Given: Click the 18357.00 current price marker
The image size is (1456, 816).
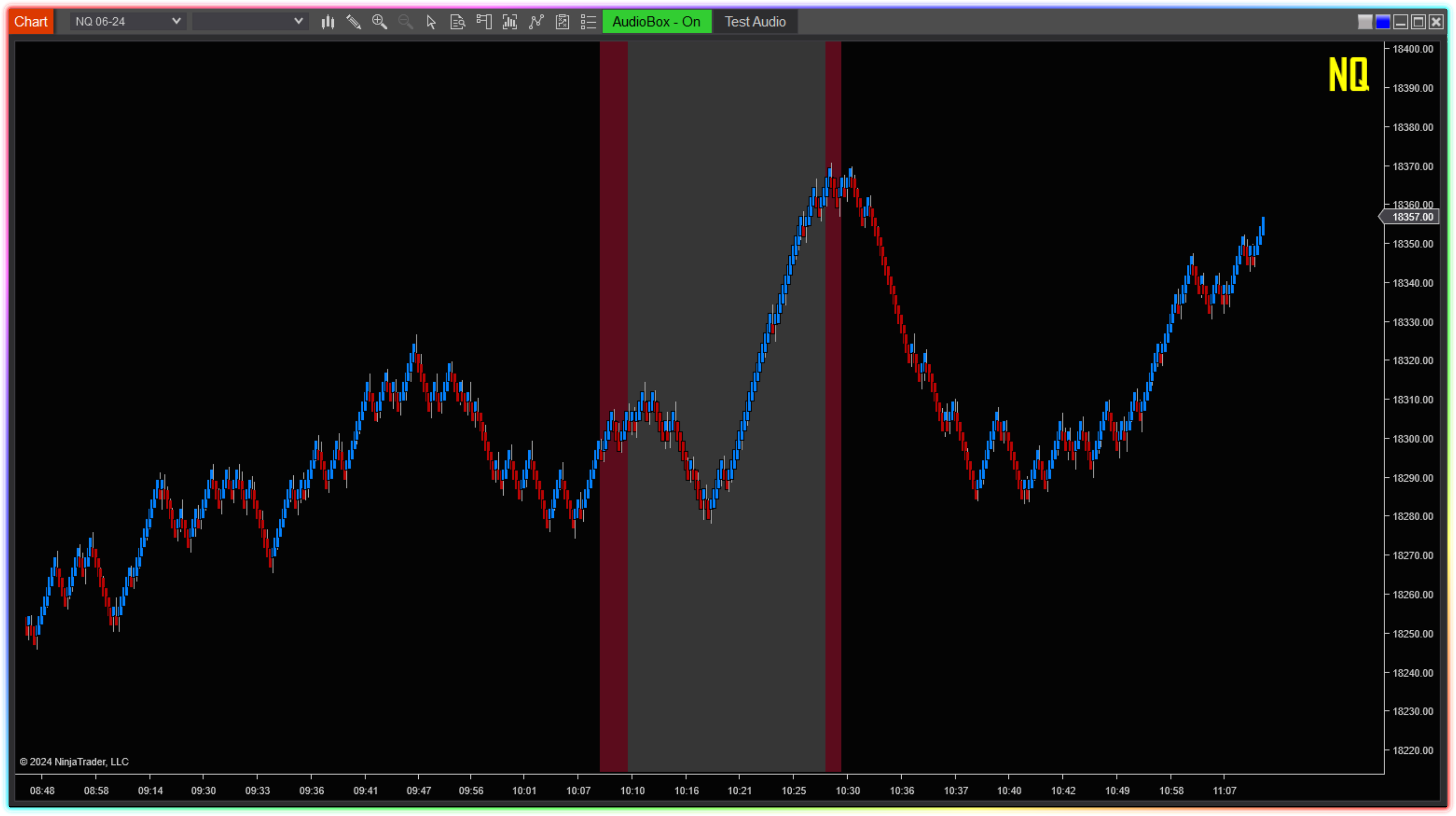Looking at the screenshot, I should coord(1412,217).
